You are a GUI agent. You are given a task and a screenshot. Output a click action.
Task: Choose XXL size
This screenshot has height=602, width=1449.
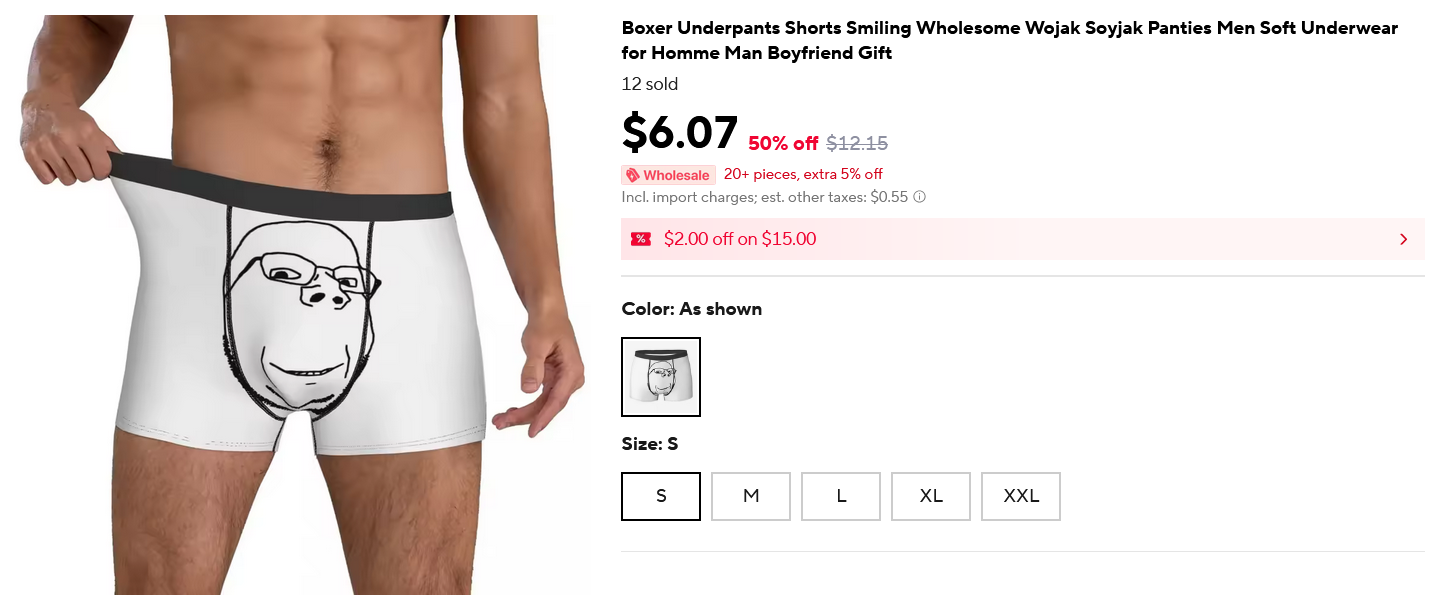point(1021,496)
